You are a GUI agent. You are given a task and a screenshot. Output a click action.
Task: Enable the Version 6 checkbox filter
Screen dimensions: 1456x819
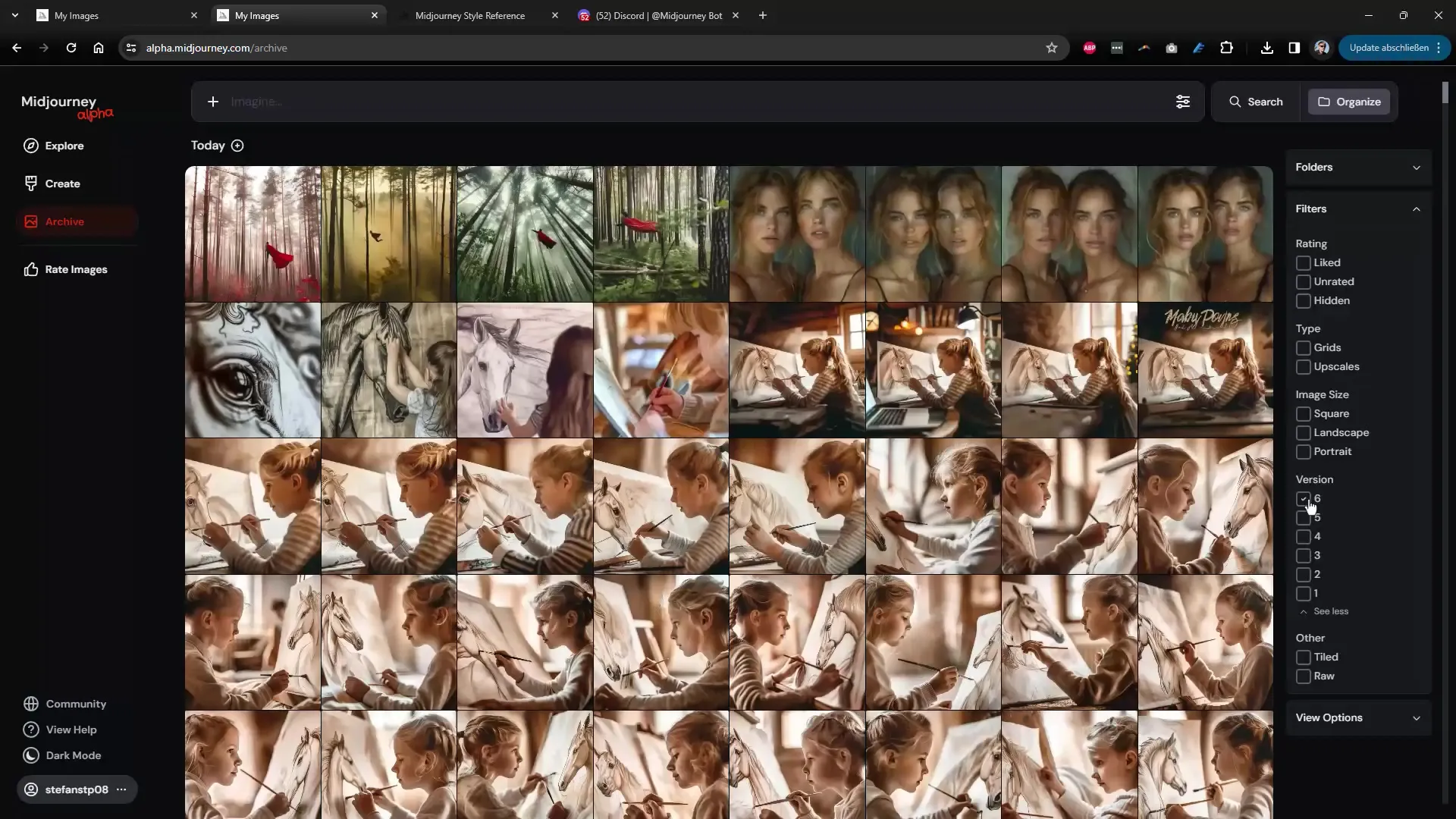pyautogui.click(x=1303, y=498)
